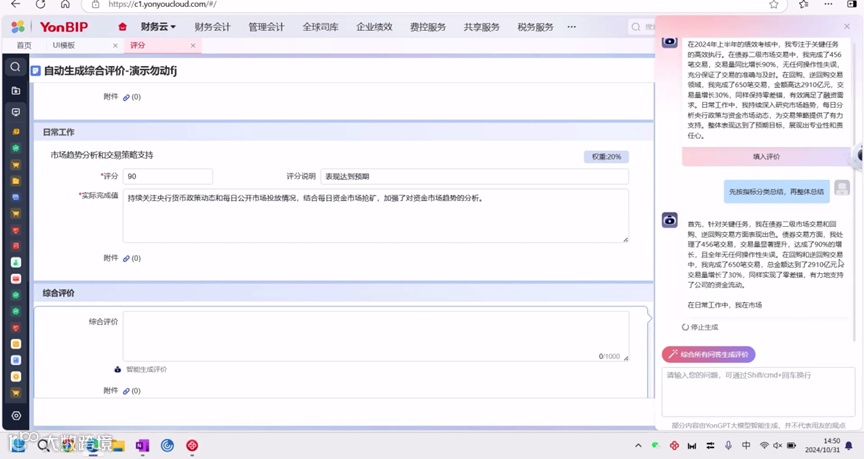The image size is (864, 459).
Task: Switch to the UI模板 tab
Action: click(64, 45)
